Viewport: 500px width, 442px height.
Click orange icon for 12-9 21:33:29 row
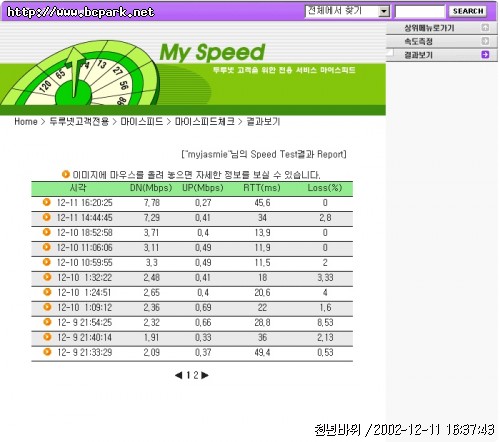[x=47, y=352]
